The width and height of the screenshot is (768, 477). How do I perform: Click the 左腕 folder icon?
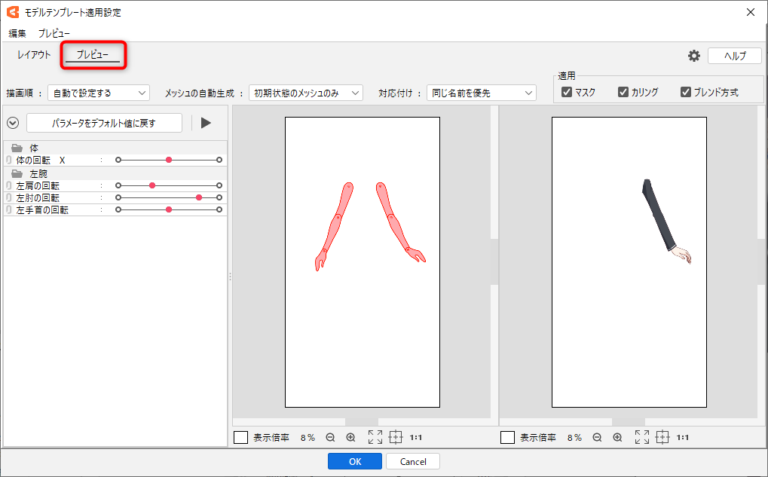(17, 174)
